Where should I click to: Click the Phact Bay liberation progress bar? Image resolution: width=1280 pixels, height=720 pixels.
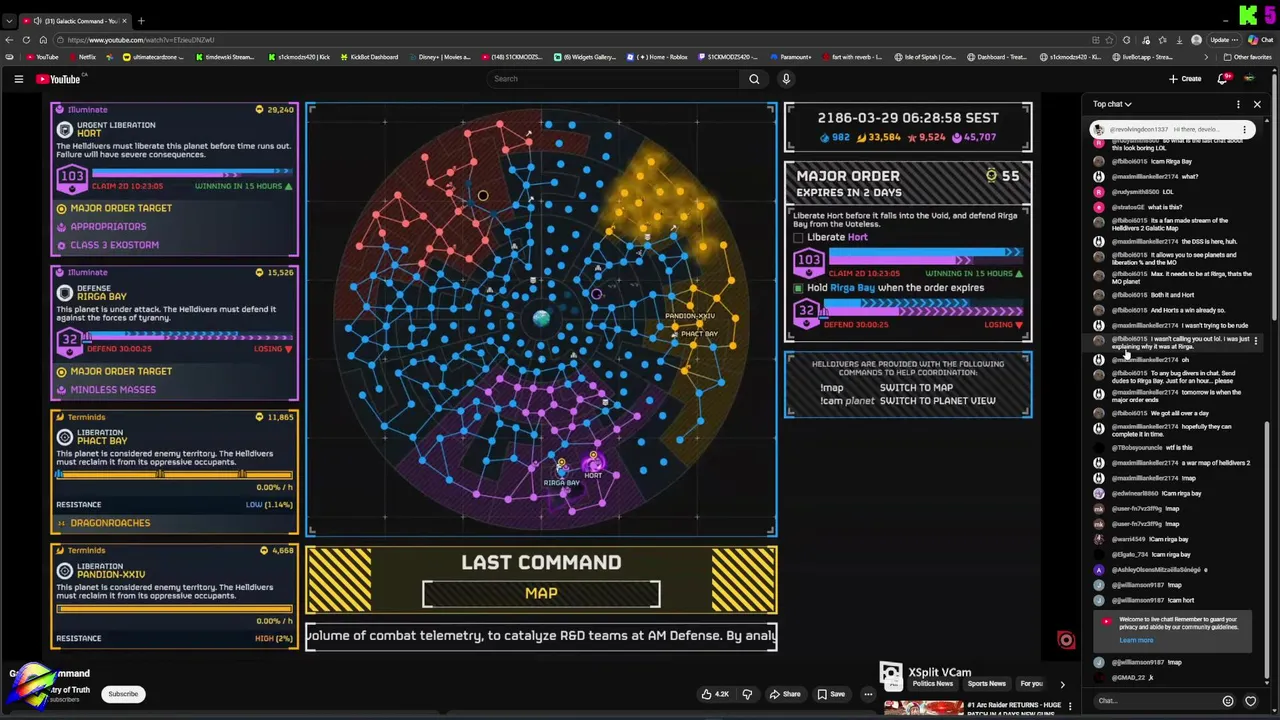(x=175, y=475)
